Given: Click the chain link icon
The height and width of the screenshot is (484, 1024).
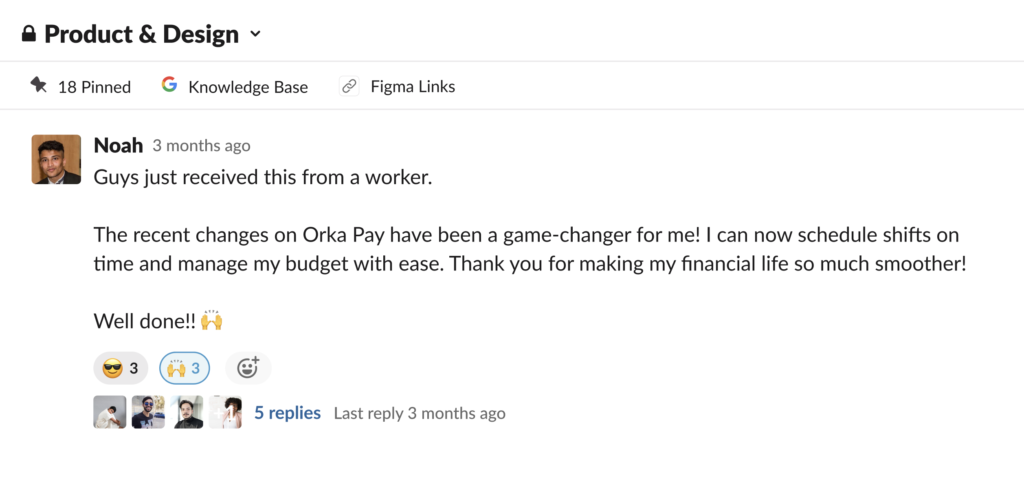Looking at the screenshot, I should click(x=349, y=86).
